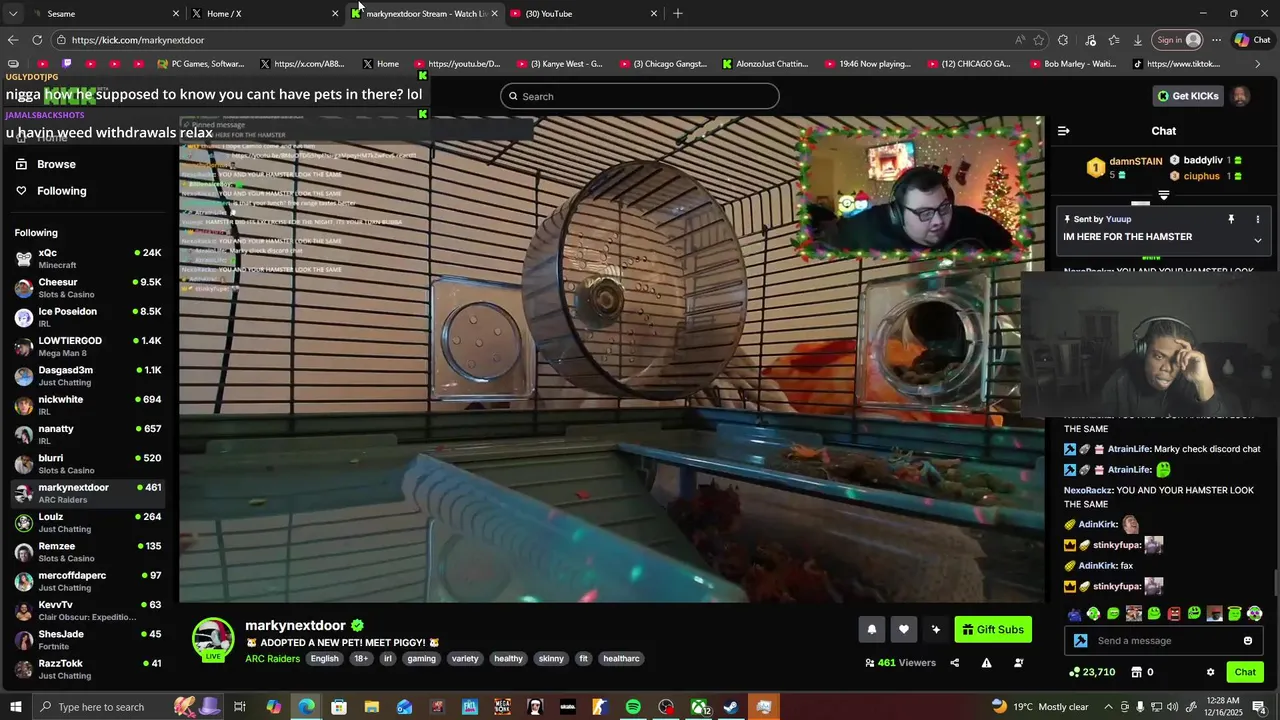Open Copilot Chat
This screenshot has height=720, width=1280.
point(1252,40)
